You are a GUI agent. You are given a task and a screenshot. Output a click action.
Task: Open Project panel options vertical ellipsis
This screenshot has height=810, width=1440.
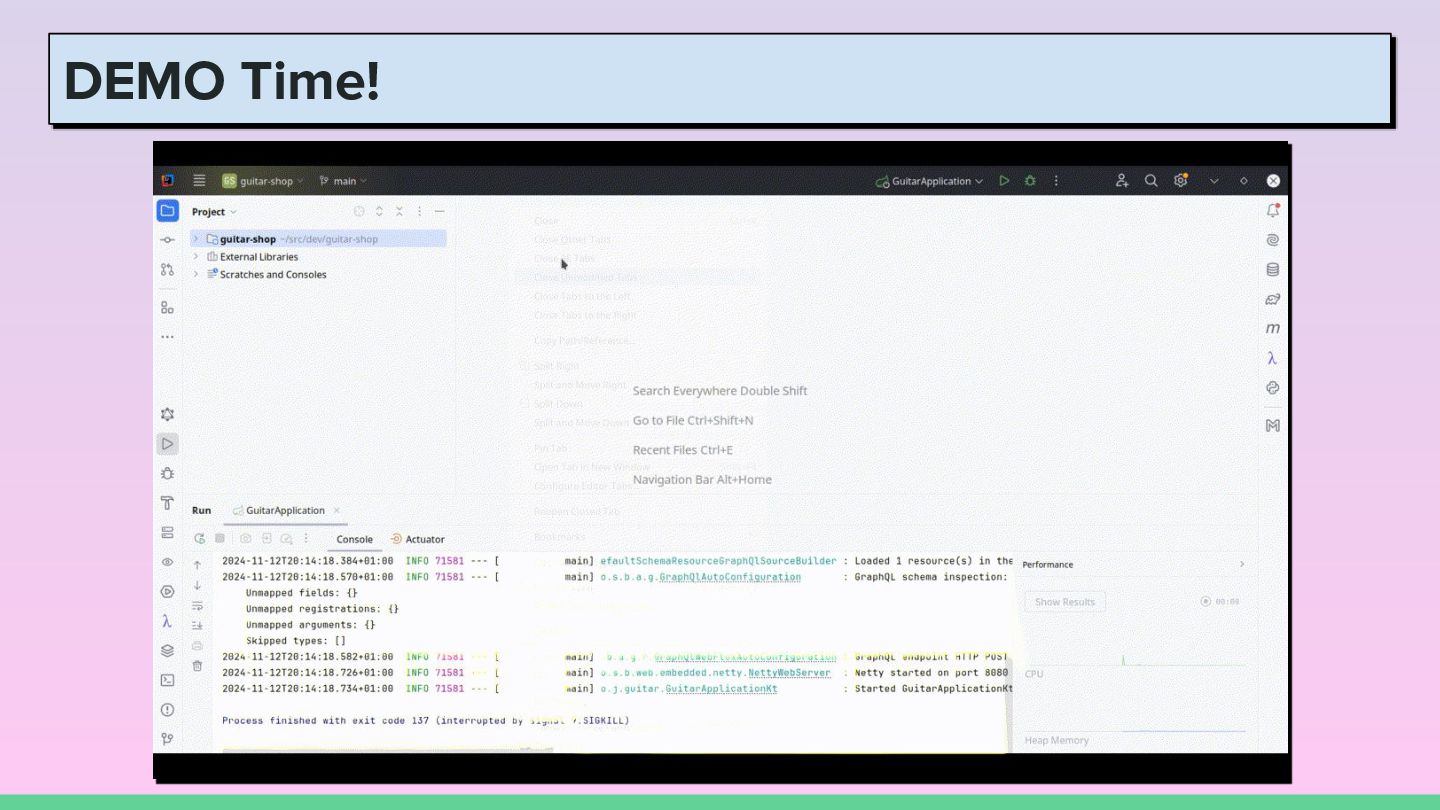coord(419,211)
